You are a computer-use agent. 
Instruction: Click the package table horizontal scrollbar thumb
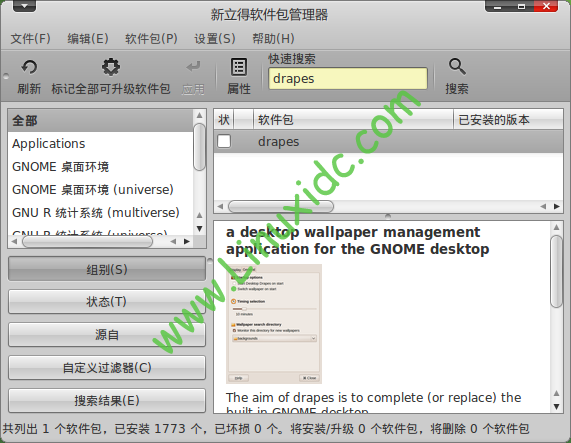[280, 206]
